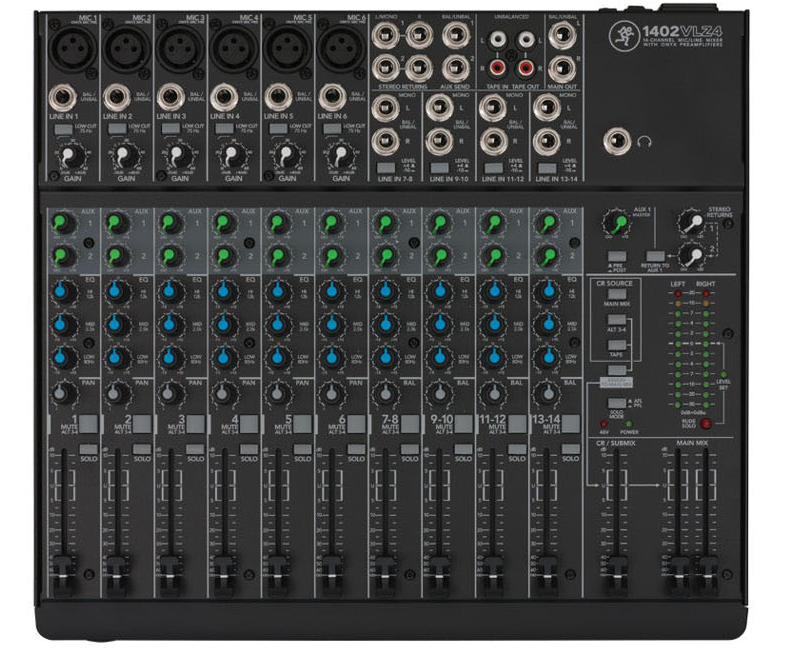Select ALT 3-4 as the CR source
795x652 pixels.
tap(617, 320)
